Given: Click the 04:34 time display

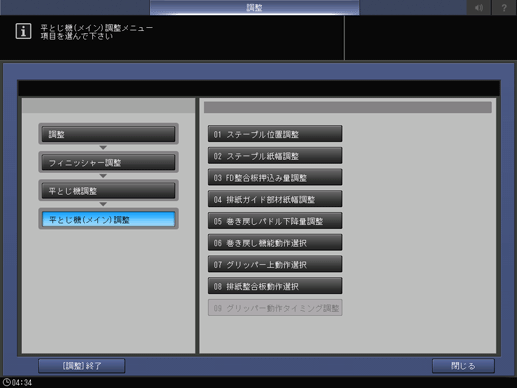Looking at the screenshot, I should pyautogui.click(x=22, y=383).
